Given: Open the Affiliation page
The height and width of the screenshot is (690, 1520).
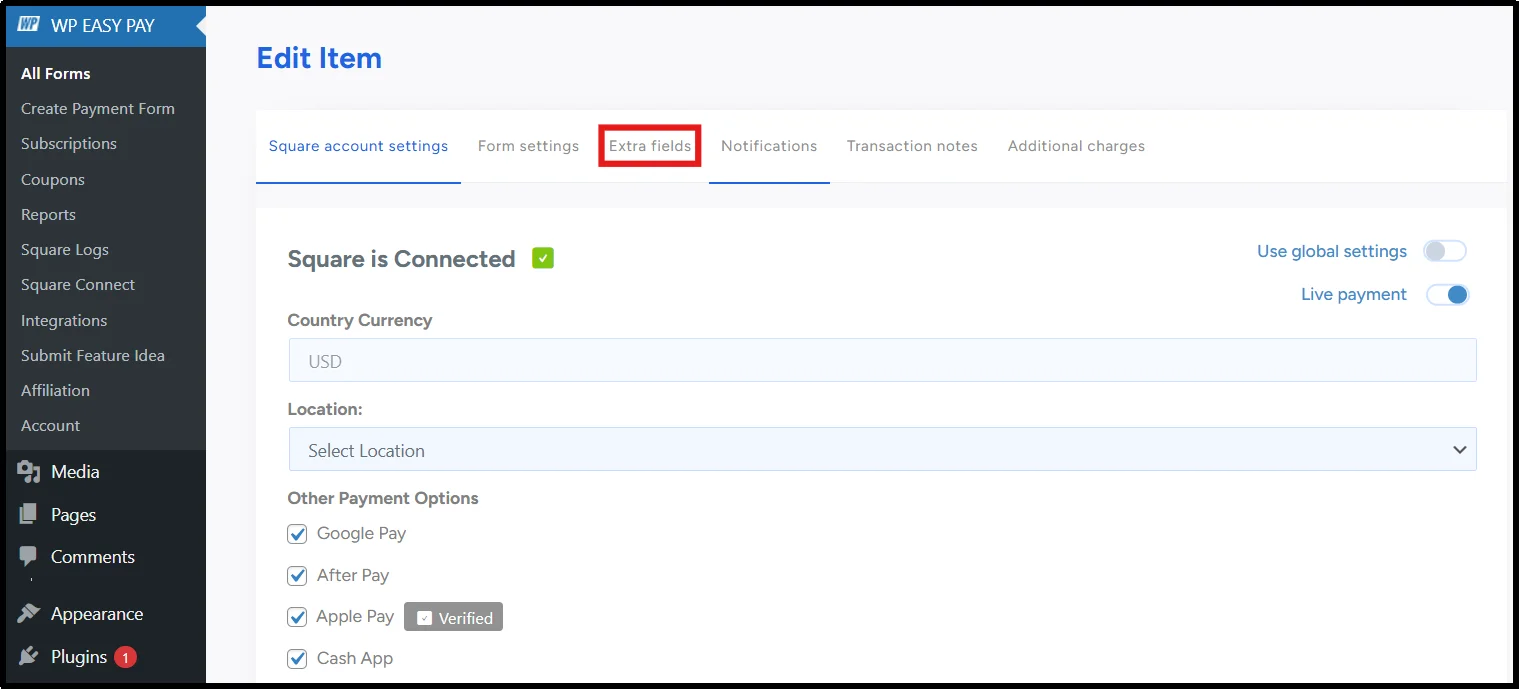Looking at the screenshot, I should (55, 391).
